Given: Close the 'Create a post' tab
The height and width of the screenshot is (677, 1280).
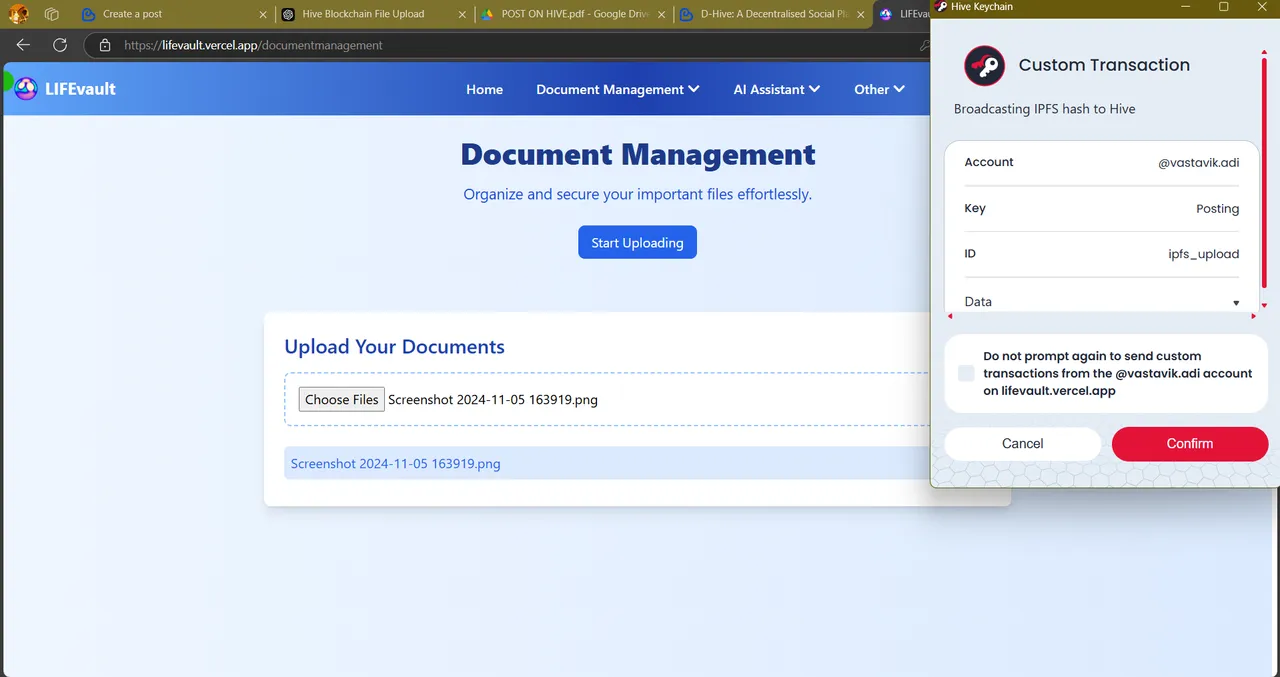Looking at the screenshot, I should click(x=263, y=14).
